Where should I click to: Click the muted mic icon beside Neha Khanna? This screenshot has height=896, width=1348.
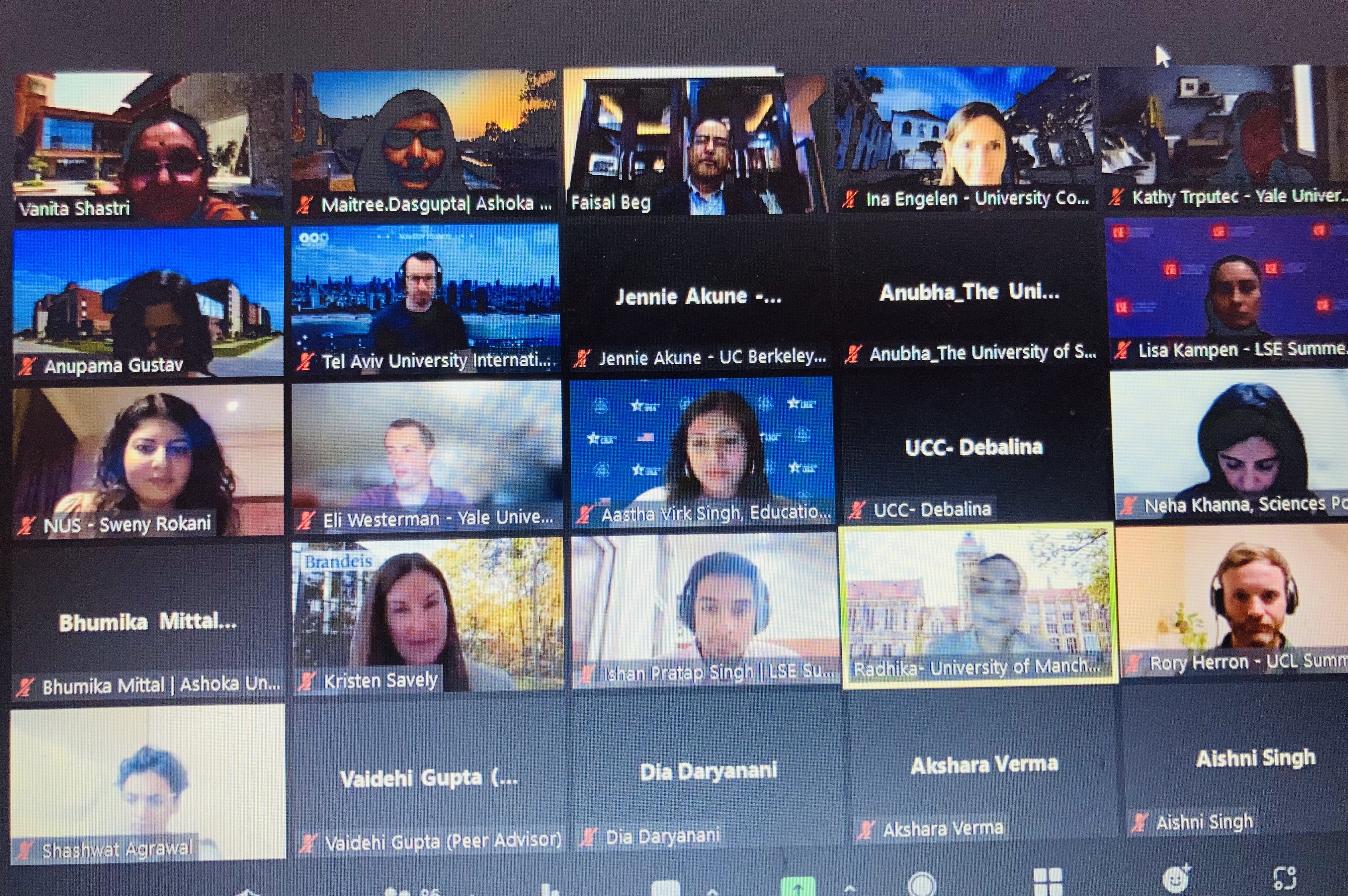[x=1128, y=505]
